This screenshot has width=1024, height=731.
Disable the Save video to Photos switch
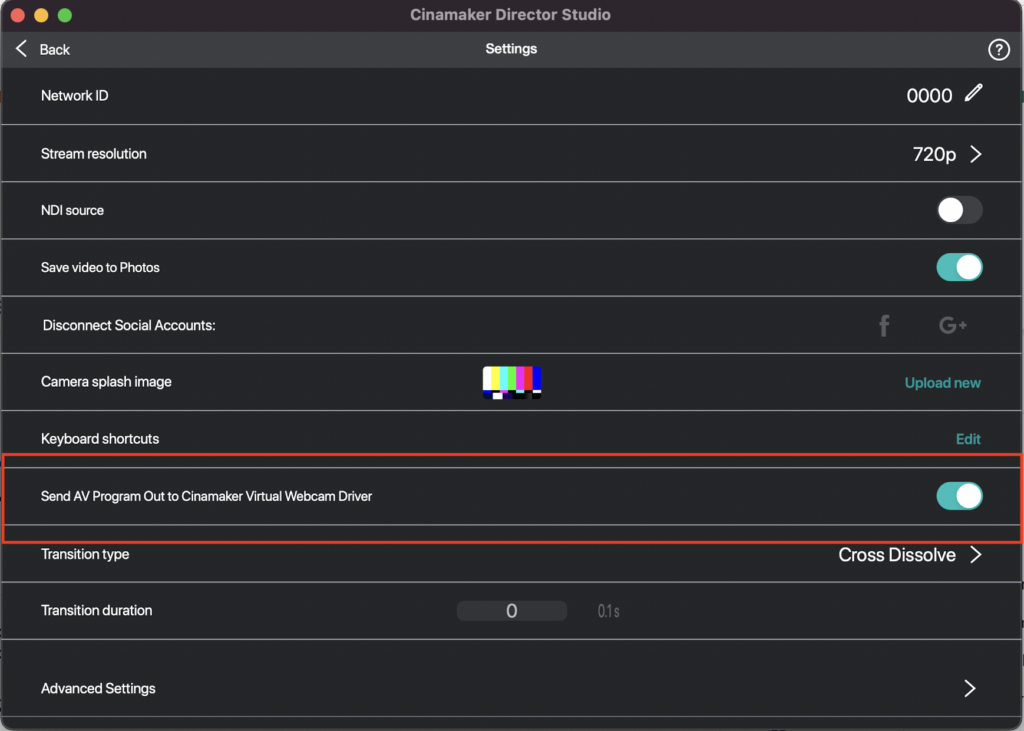coord(959,267)
